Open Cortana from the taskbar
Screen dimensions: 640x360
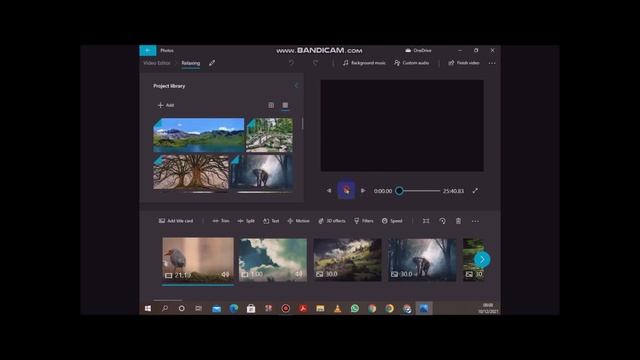click(182, 309)
